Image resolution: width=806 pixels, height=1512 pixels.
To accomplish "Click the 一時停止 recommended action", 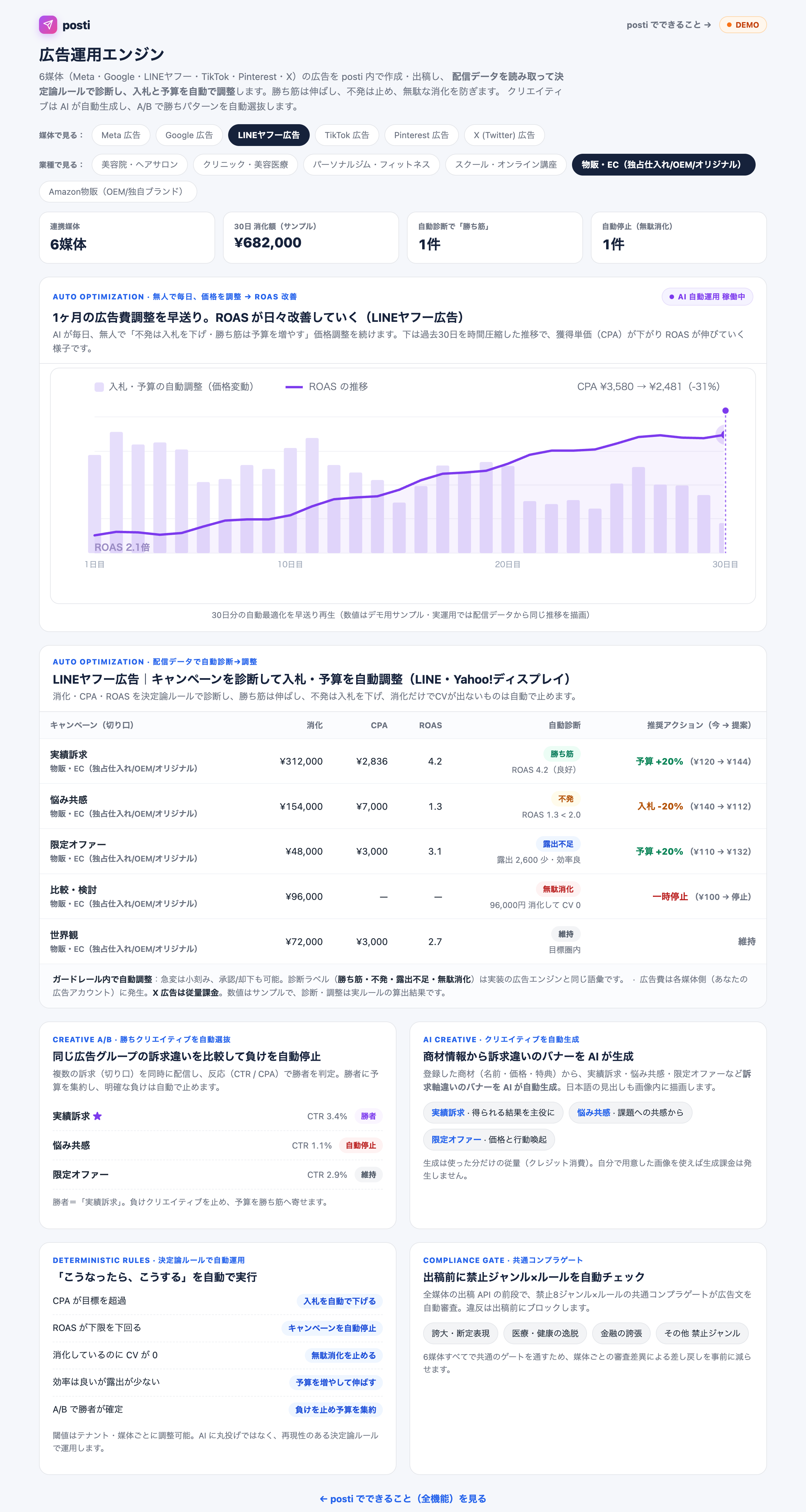I will [670, 896].
